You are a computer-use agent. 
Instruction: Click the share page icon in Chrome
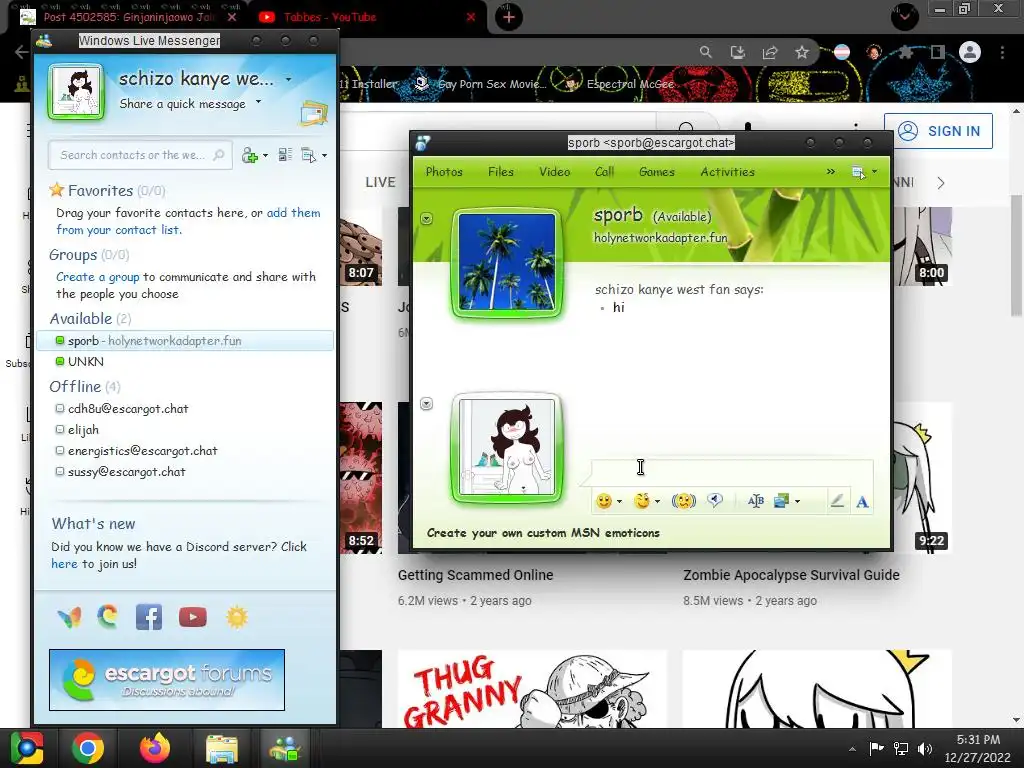pyautogui.click(x=770, y=52)
